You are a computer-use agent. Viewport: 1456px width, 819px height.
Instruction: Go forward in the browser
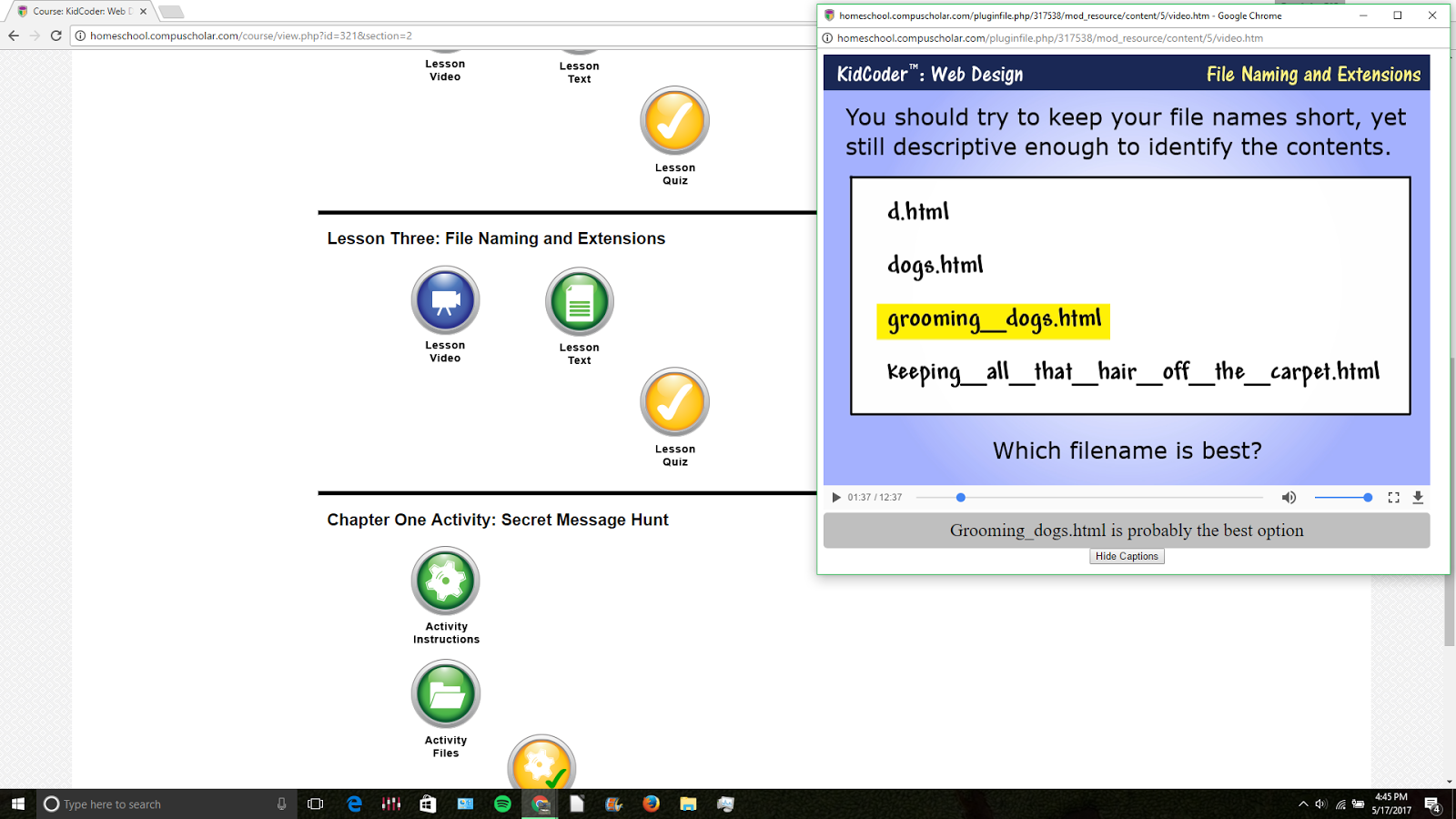(35, 35)
